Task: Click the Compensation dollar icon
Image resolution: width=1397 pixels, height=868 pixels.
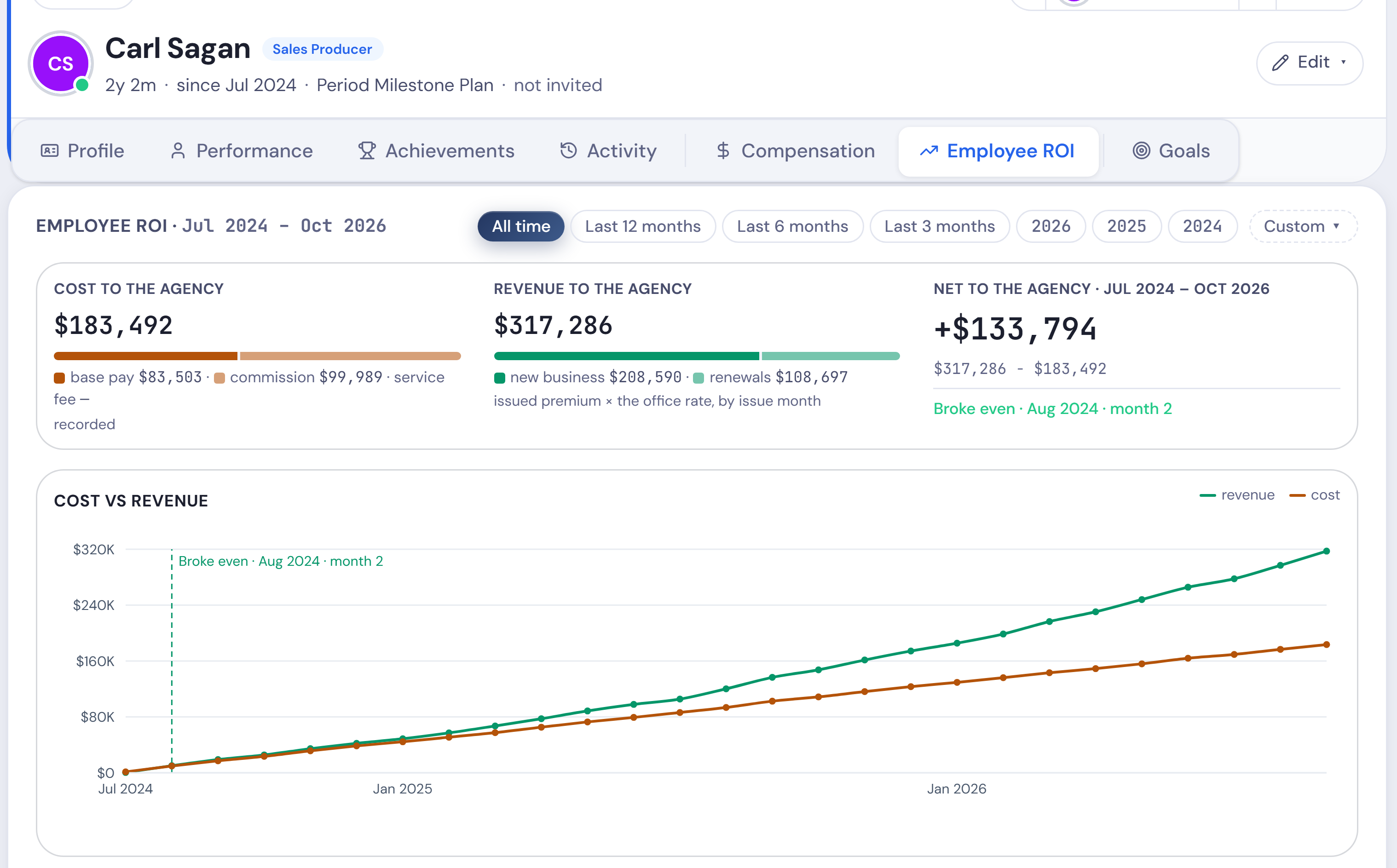Action: (x=723, y=151)
